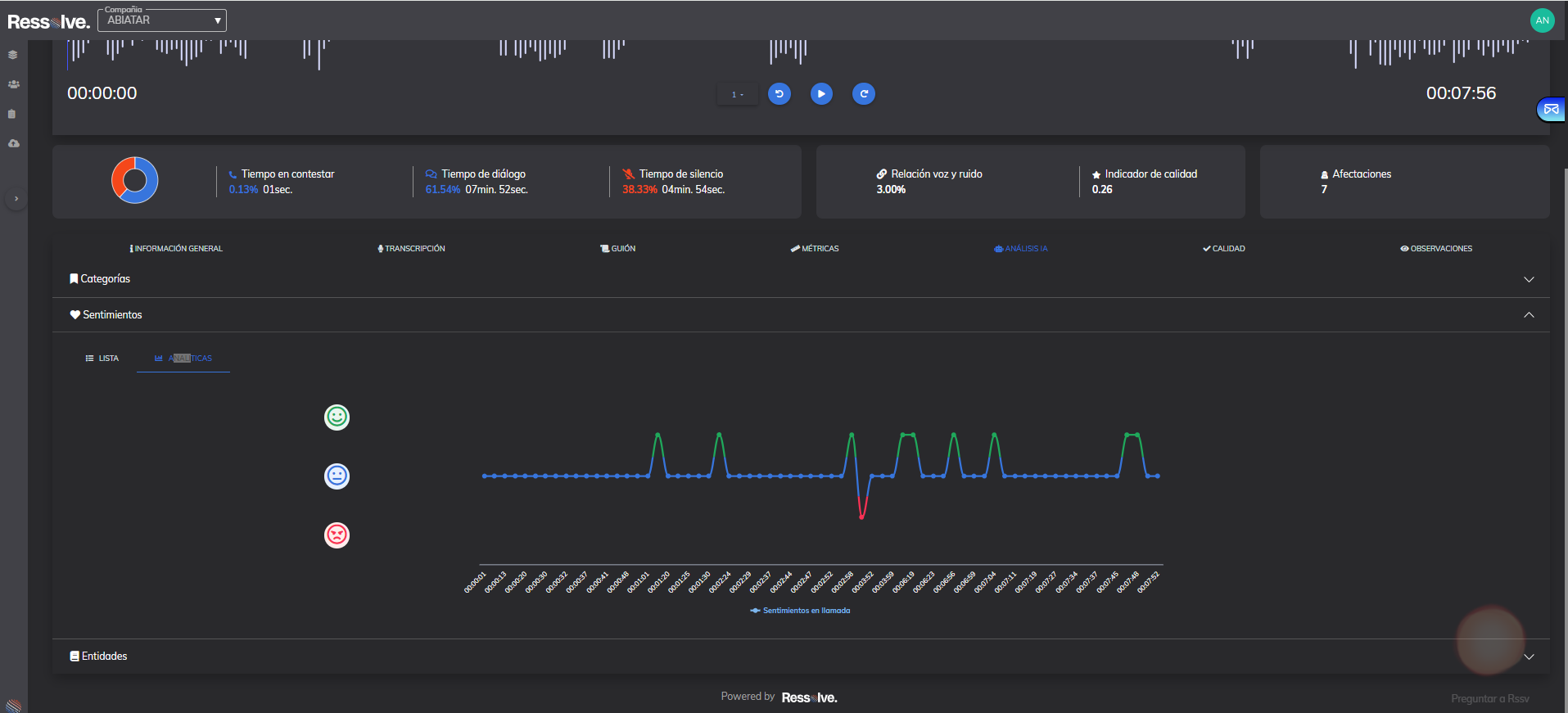Click the layers icon in sidebar
Viewport: 1568px width, 713px height.
(x=13, y=55)
